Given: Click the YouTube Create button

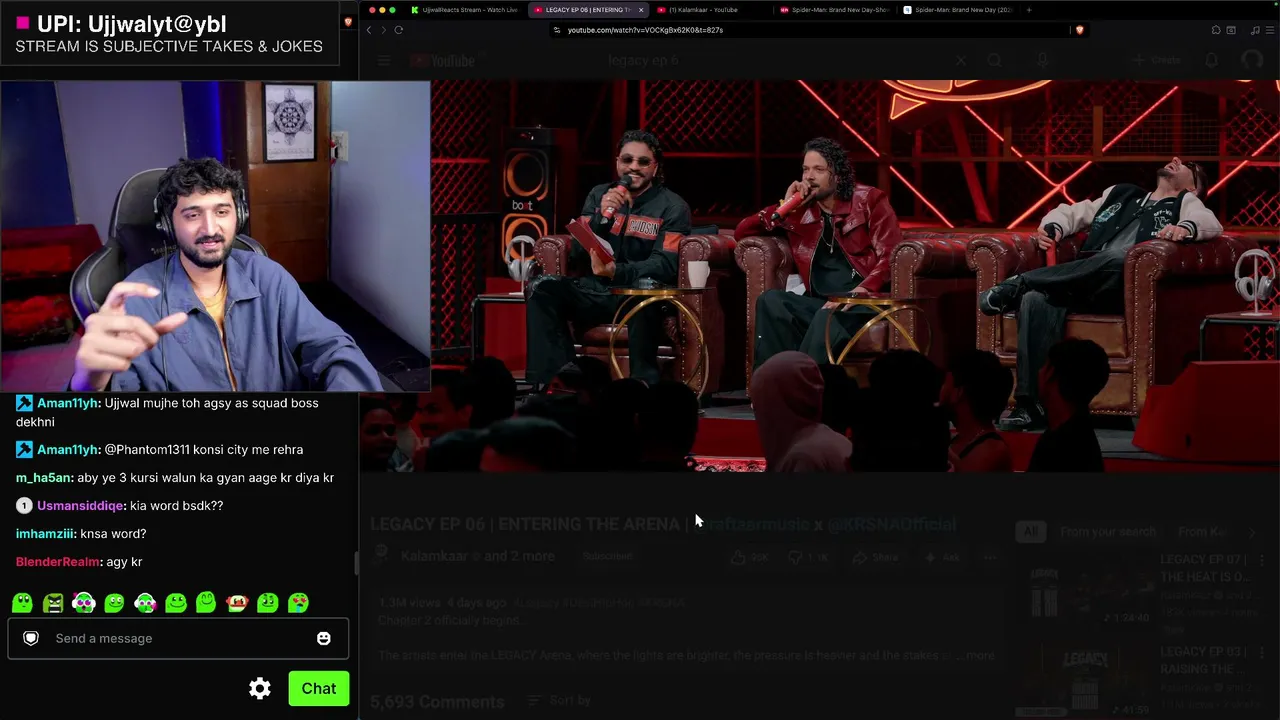Looking at the screenshot, I should (1158, 61).
